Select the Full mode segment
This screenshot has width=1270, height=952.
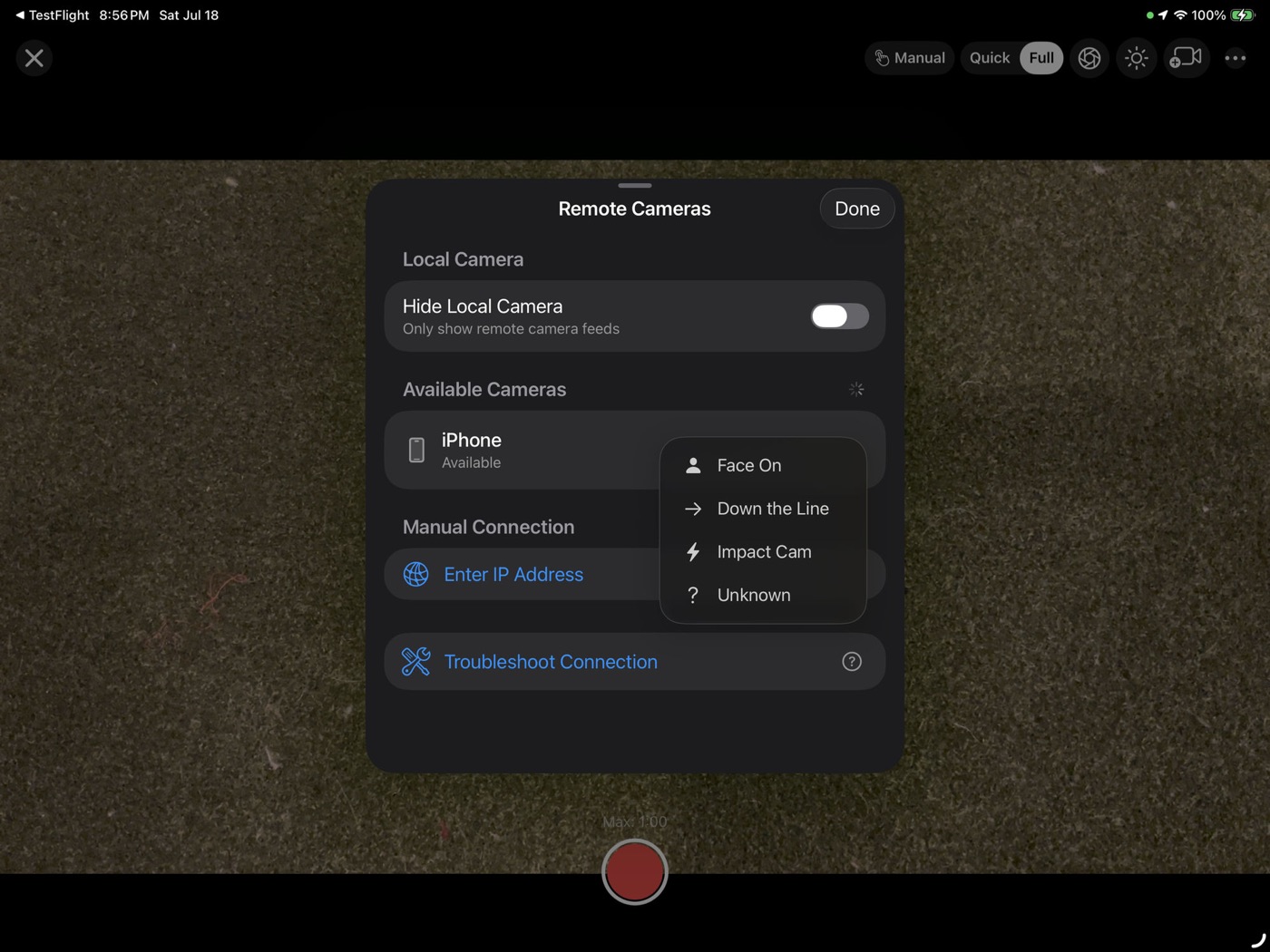[x=1041, y=58]
